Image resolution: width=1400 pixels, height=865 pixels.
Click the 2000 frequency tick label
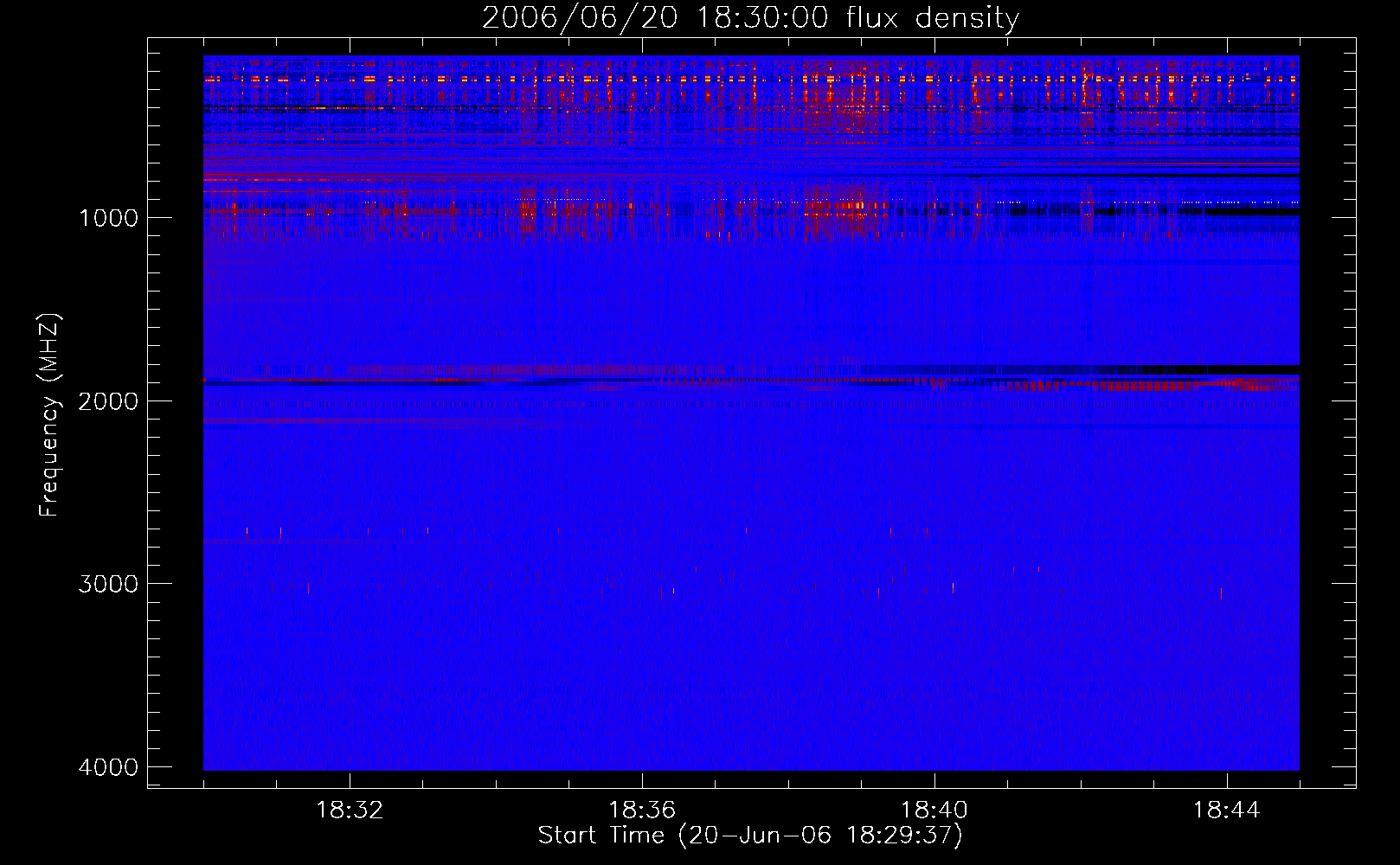point(108,400)
